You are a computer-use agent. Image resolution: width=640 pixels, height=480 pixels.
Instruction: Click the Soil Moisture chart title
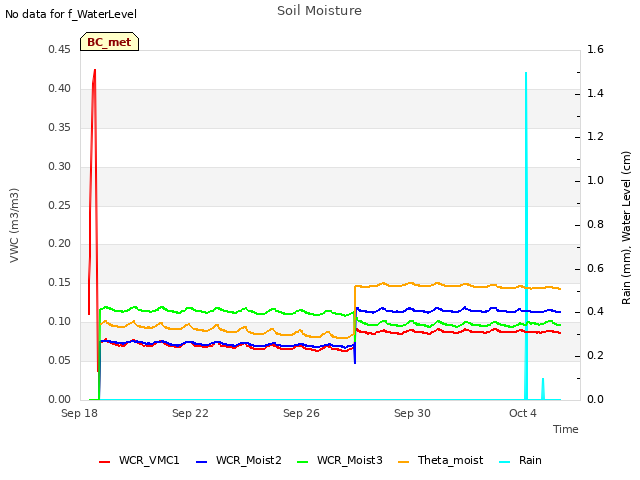(319, 11)
